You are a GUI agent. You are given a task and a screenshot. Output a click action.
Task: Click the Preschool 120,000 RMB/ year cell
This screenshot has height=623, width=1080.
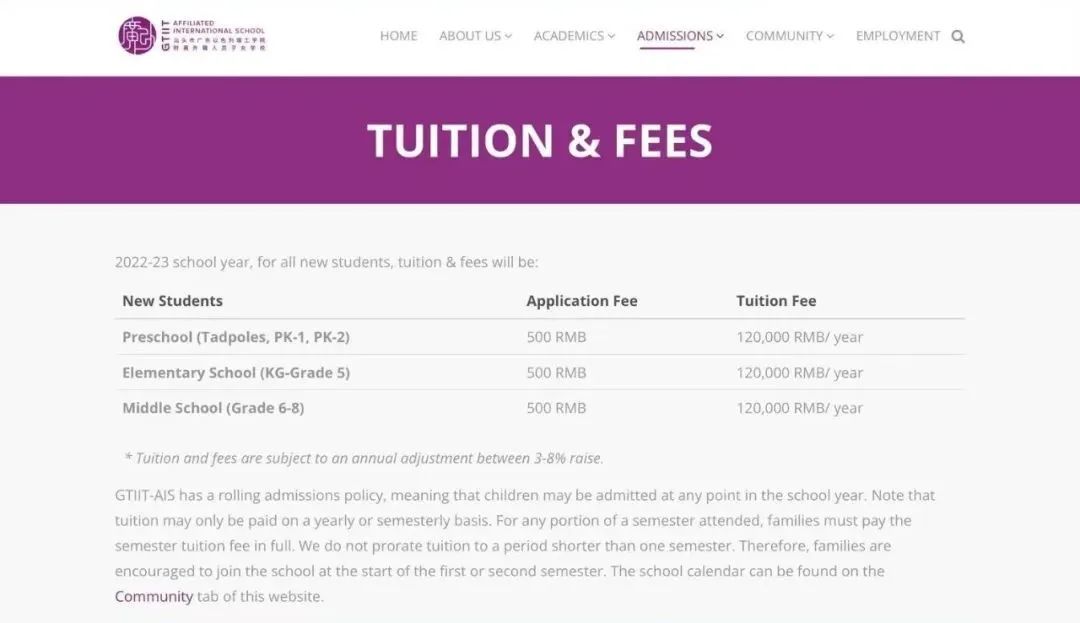pyautogui.click(x=799, y=337)
